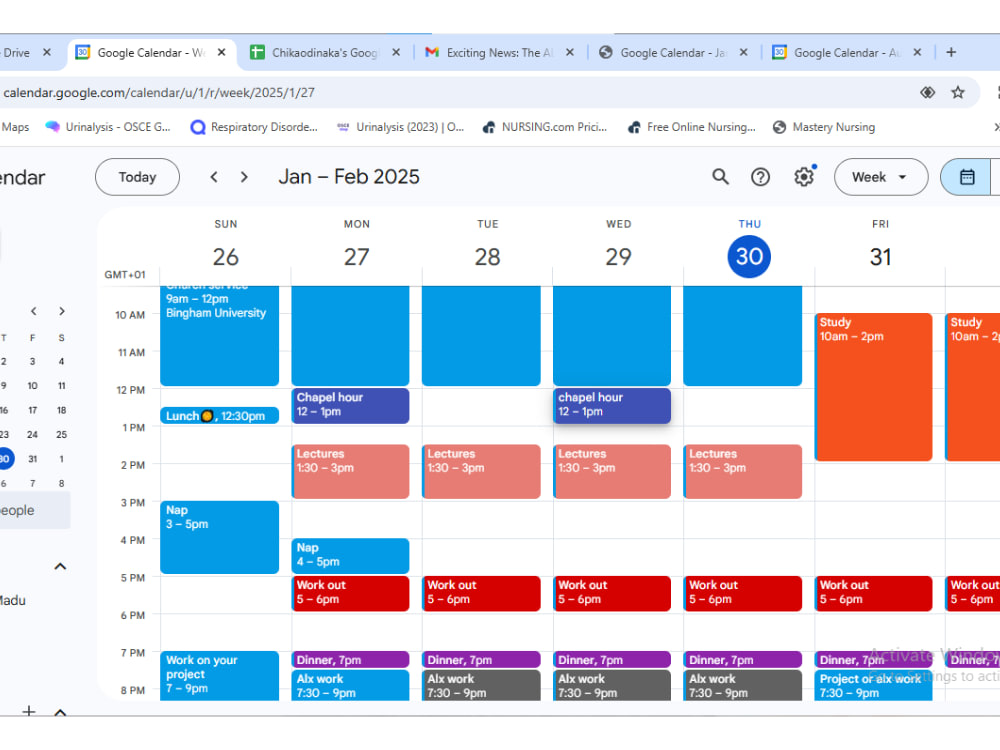This screenshot has height=750, width=1000.
Task: Select Thursday 30 day header
Action: [x=749, y=256]
